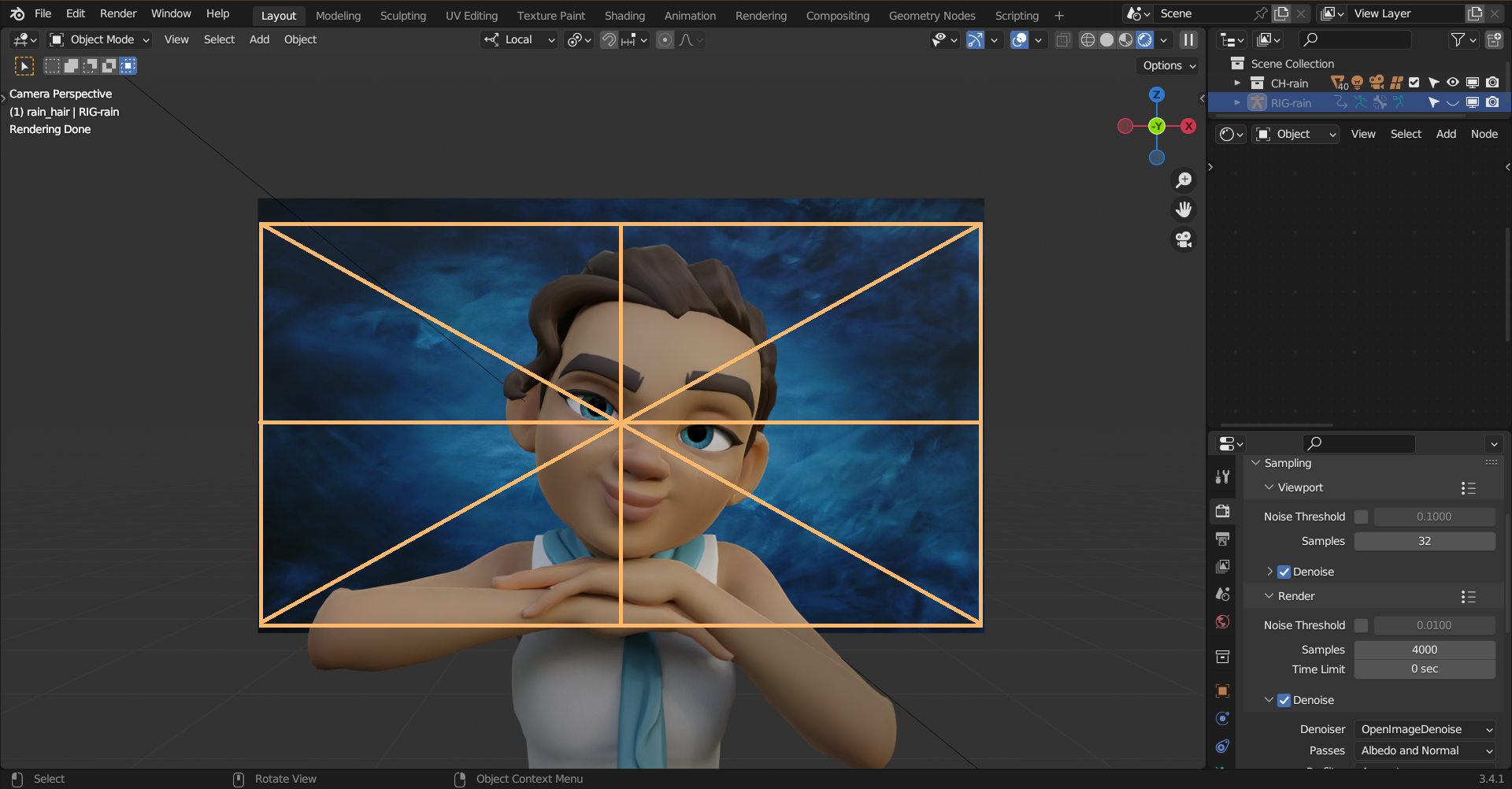Open the viewport Add menu
Viewport: 1512px width, 789px height.
(259, 40)
